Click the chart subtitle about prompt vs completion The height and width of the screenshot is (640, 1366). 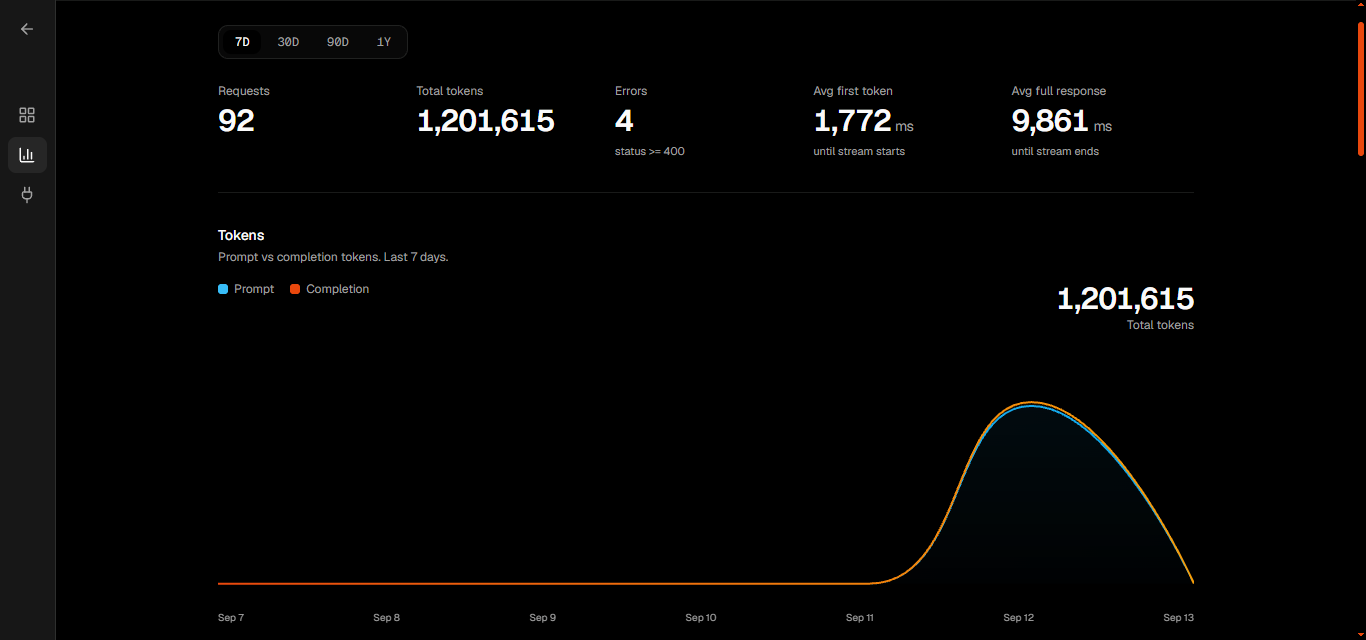[333, 257]
